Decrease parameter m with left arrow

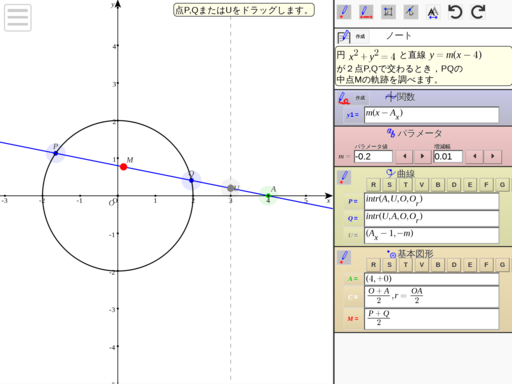405,156
